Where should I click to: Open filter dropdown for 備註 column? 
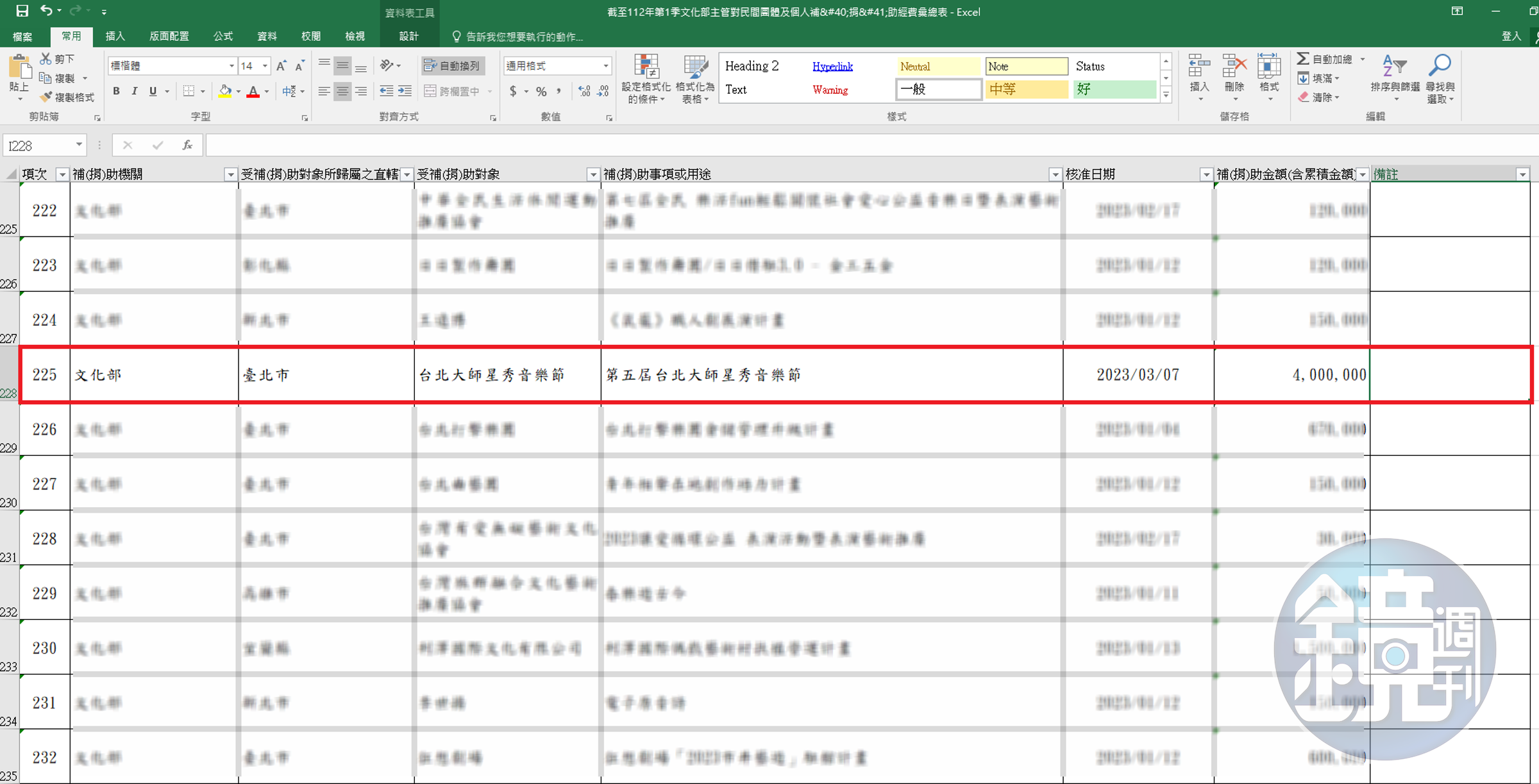[x=1522, y=174]
